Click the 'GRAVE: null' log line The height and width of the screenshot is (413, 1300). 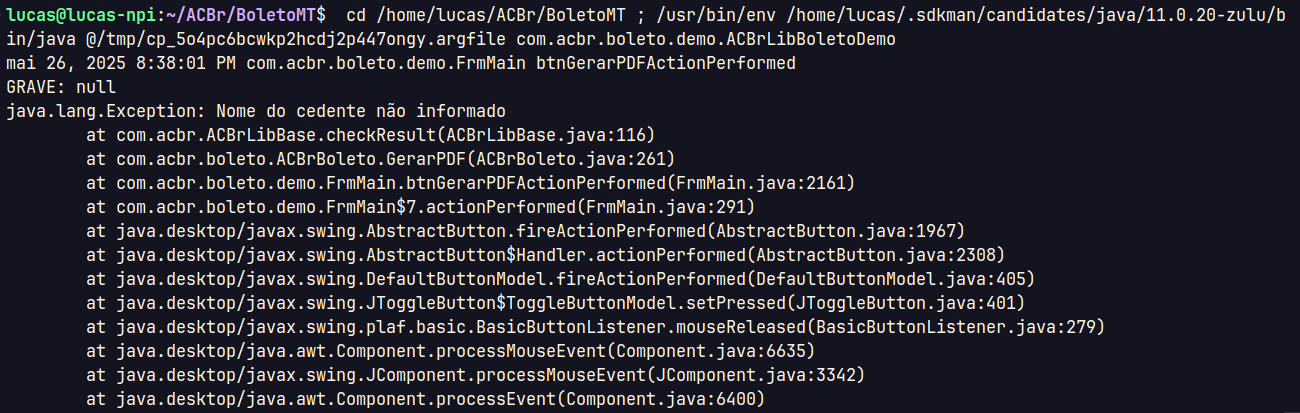click(x=61, y=87)
